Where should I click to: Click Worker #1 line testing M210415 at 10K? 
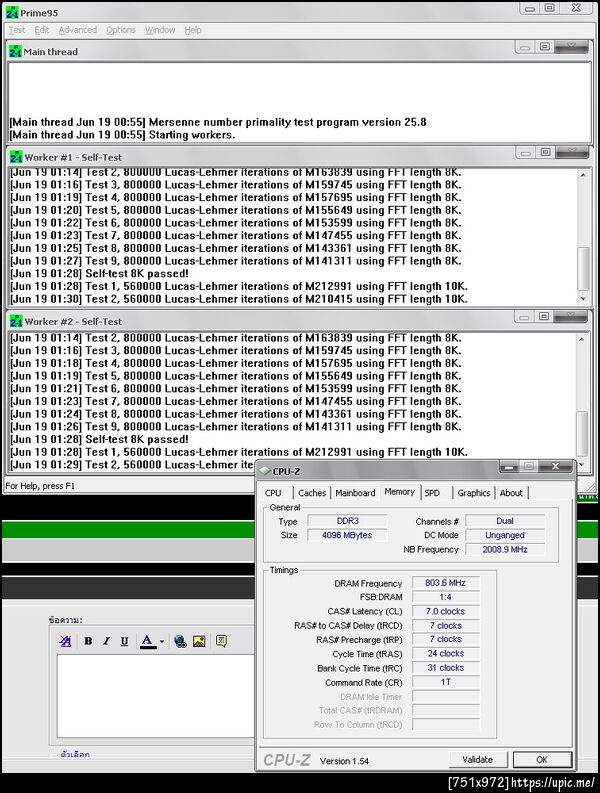[x=239, y=299]
